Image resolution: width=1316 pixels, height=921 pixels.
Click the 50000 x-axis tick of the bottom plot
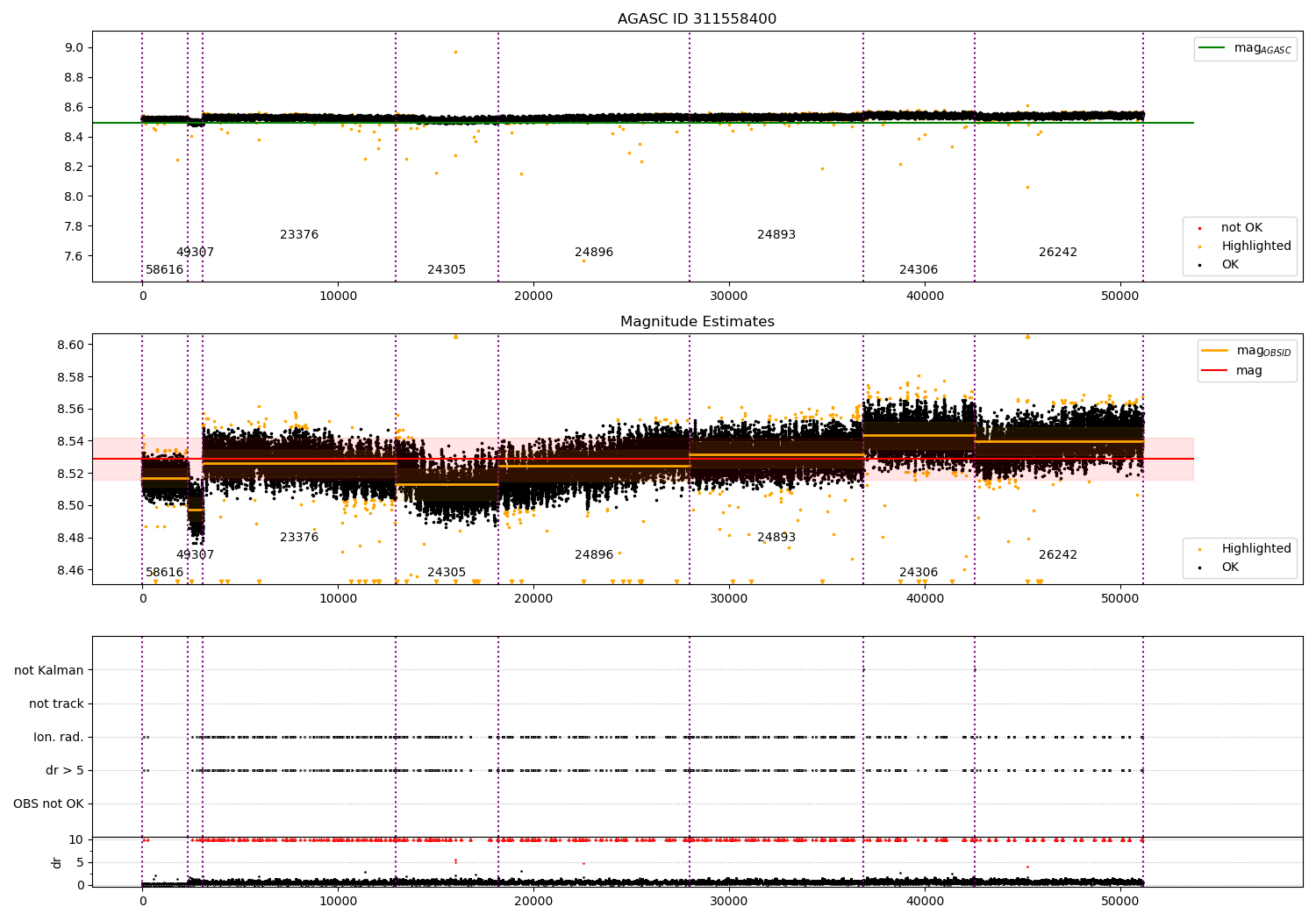[1120, 902]
